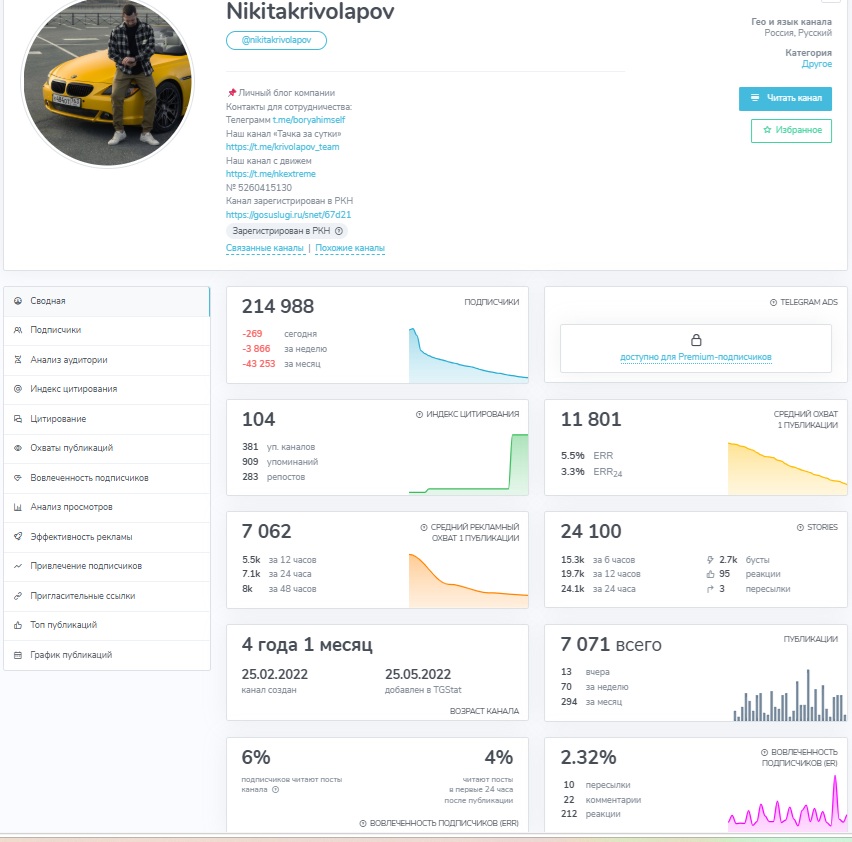Select Сводная in the sidebar
852x842 pixels.
[x=48, y=301]
